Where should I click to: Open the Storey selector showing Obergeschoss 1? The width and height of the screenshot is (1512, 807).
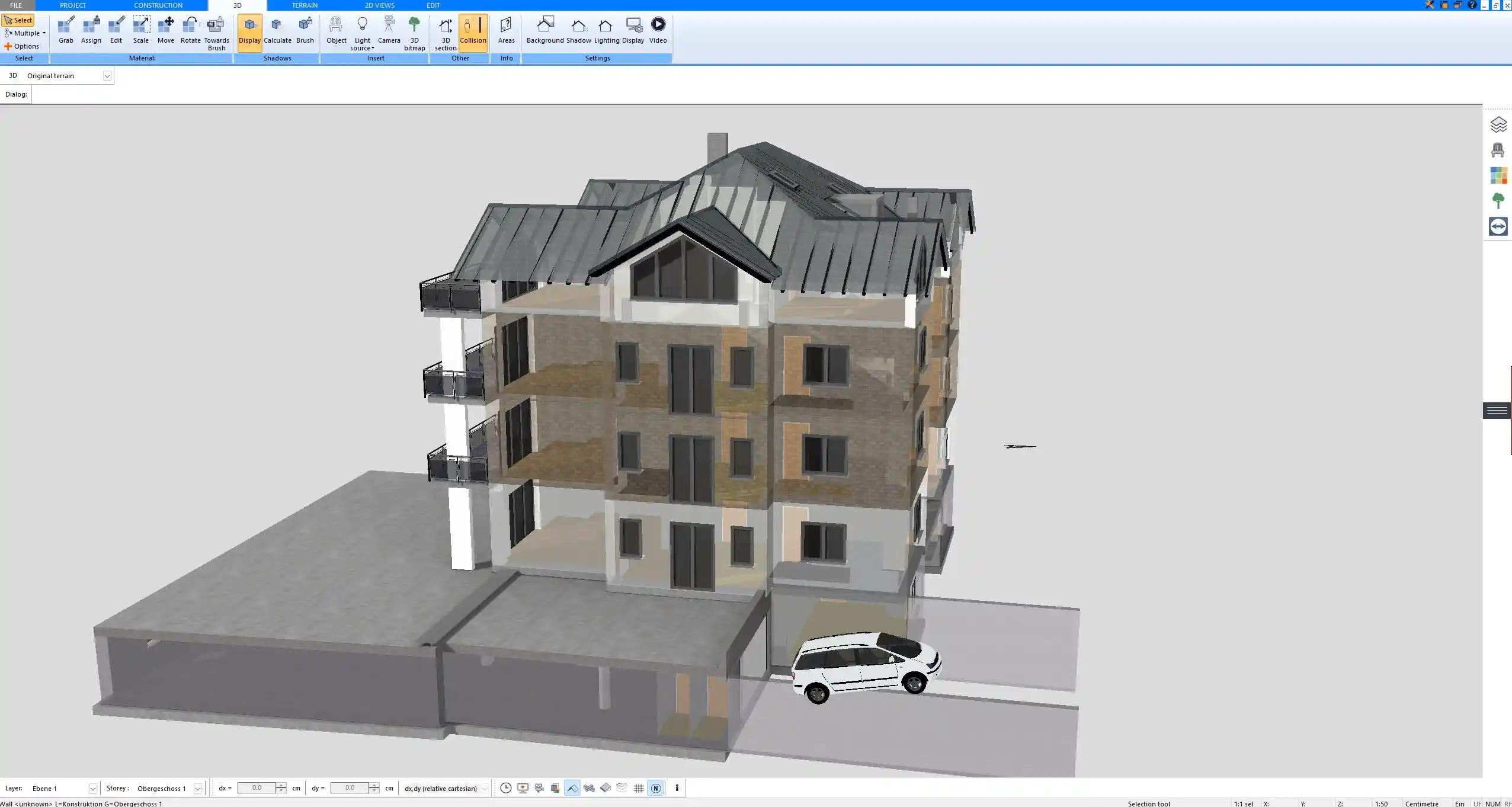[198, 788]
